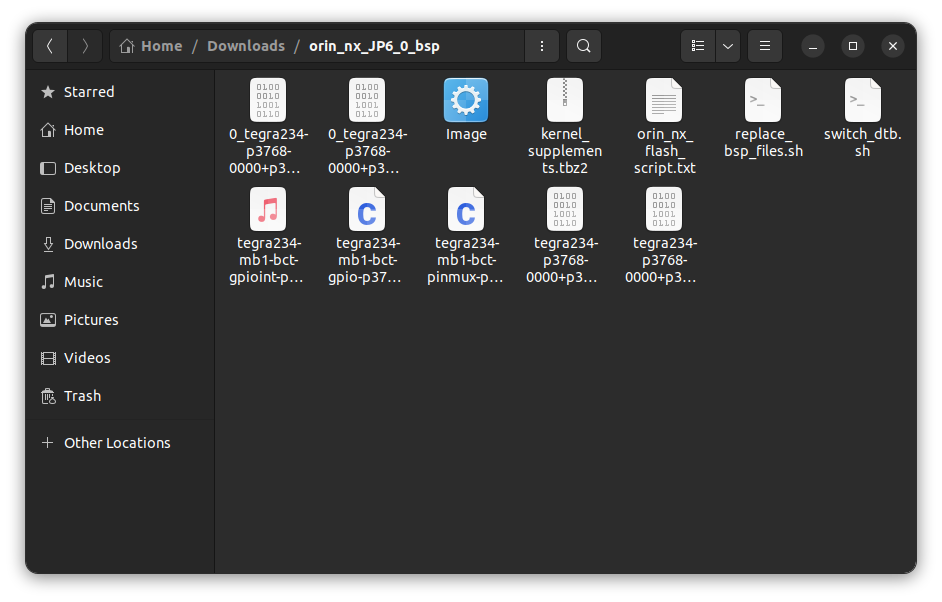Click the Videos film icon in sidebar
The height and width of the screenshot is (602, 942).
[x=47, y=358]
